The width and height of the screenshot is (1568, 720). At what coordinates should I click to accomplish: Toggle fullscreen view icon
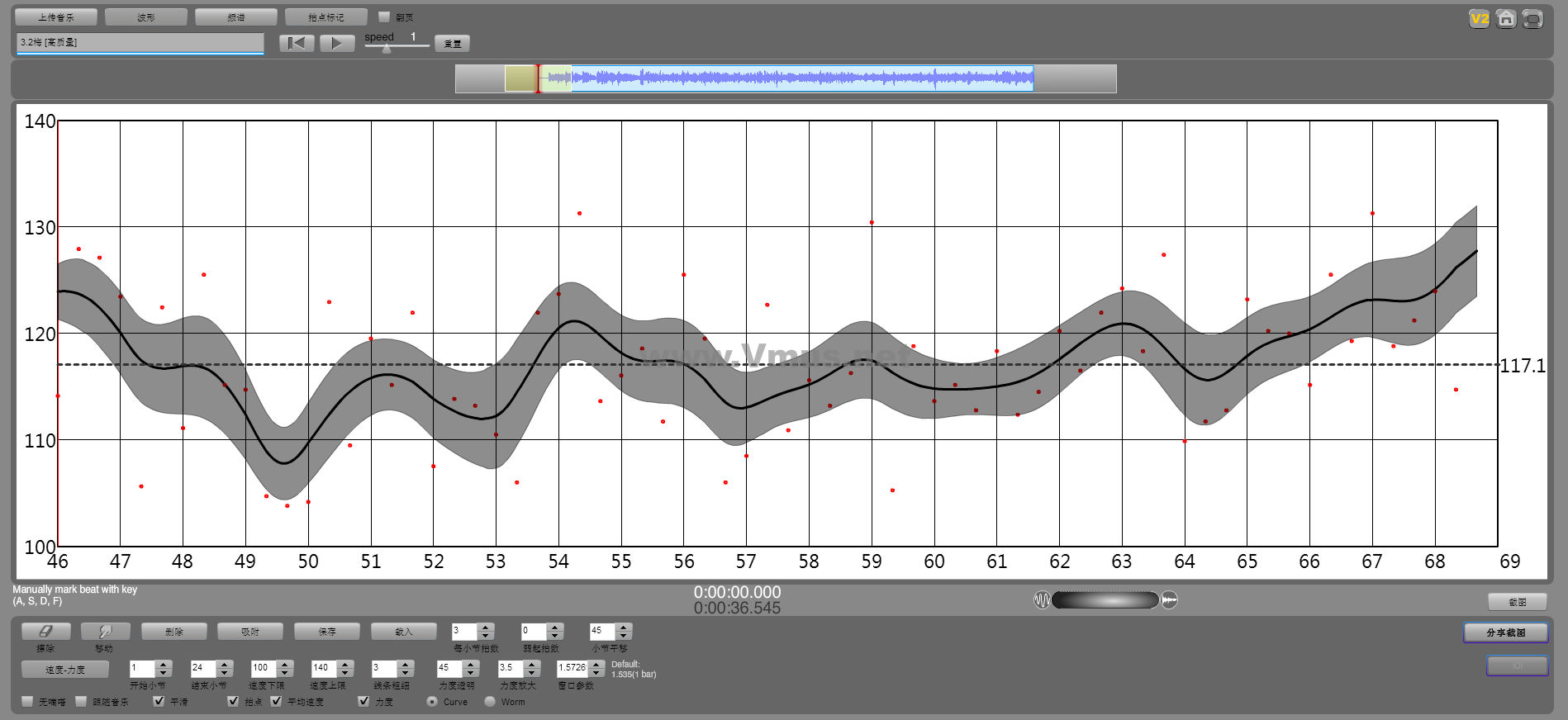coord(1532,19)
